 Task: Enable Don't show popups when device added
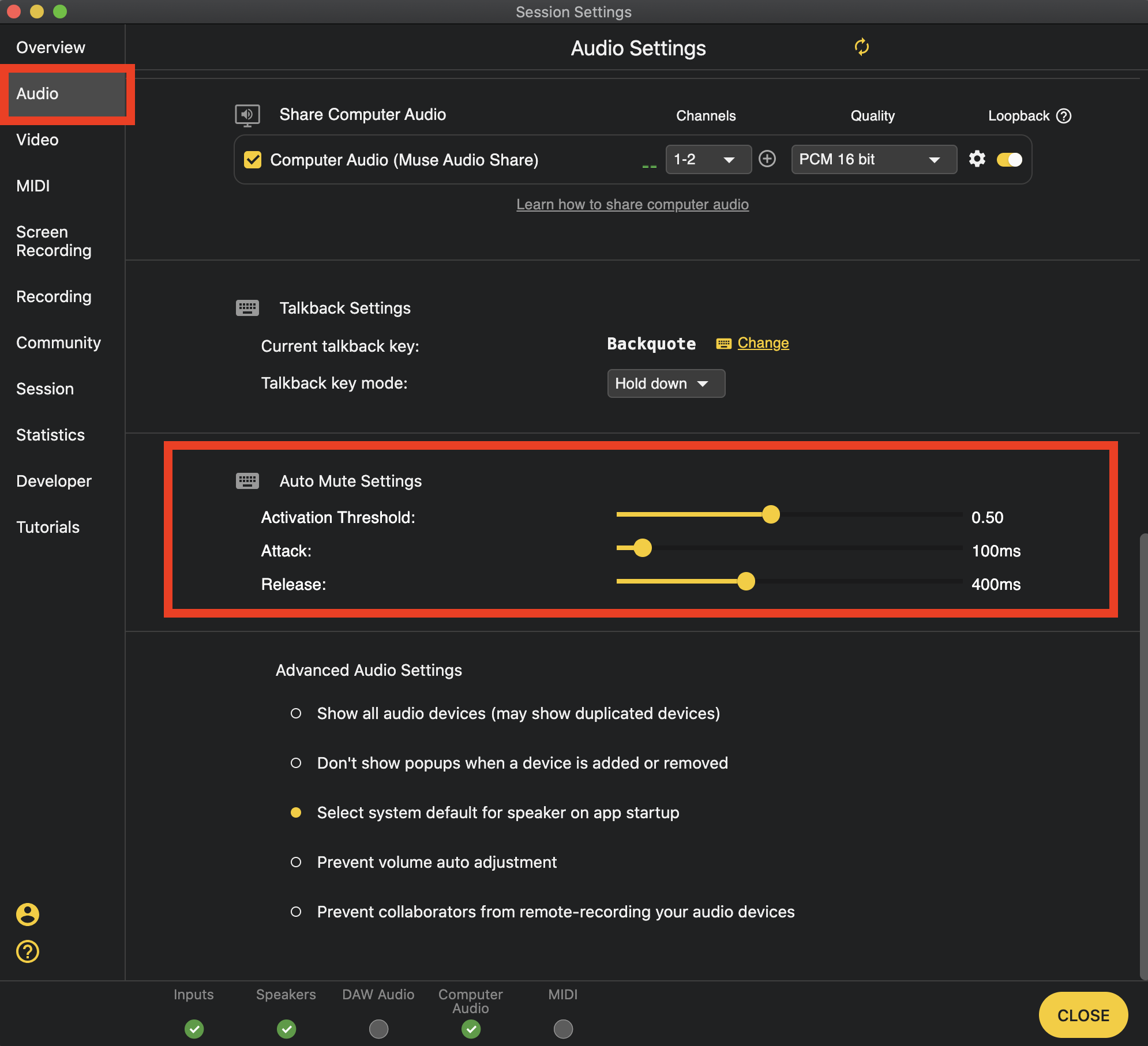pyautogui.click(x=296, y=763)
